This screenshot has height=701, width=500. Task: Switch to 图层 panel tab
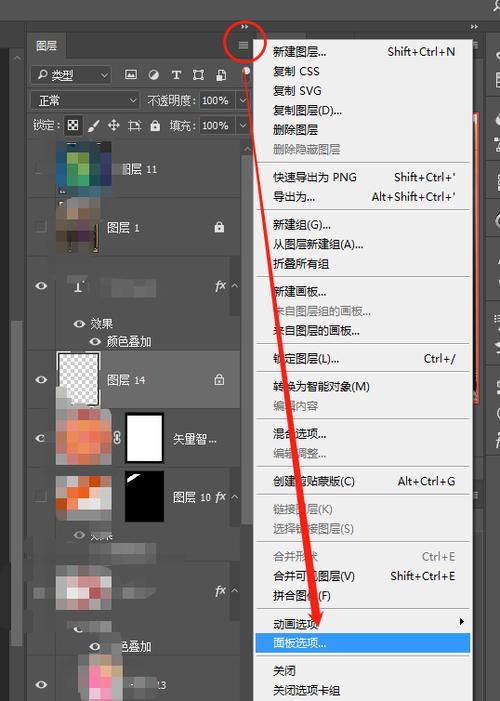(47, 46)
